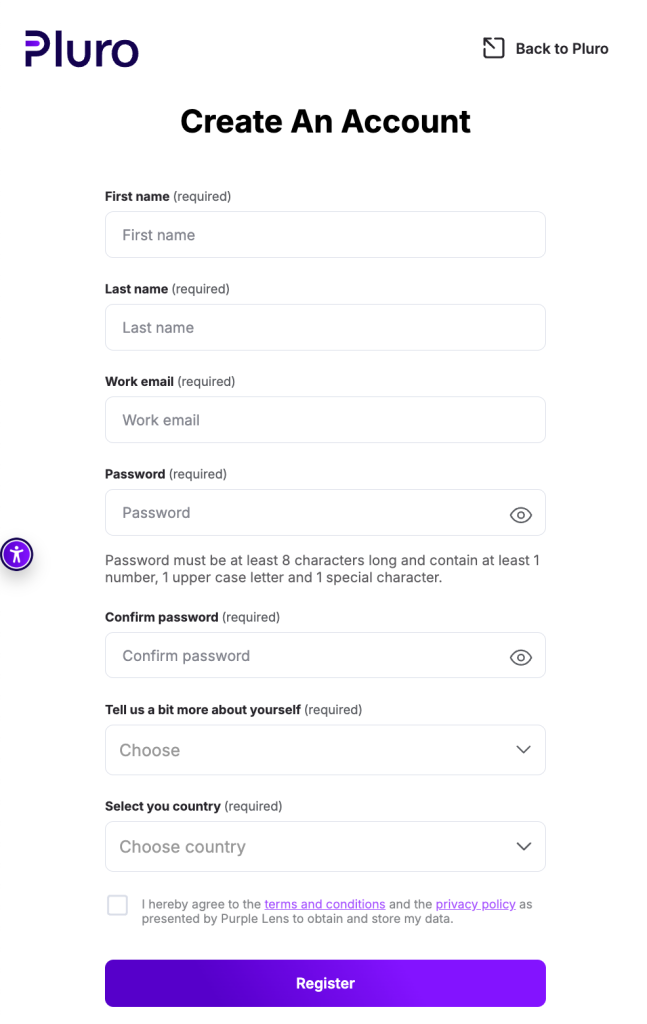Viewport: 647px width, 1024px height.
Task: Open the accessibility widget icon
Action: (x=17, y=554)
